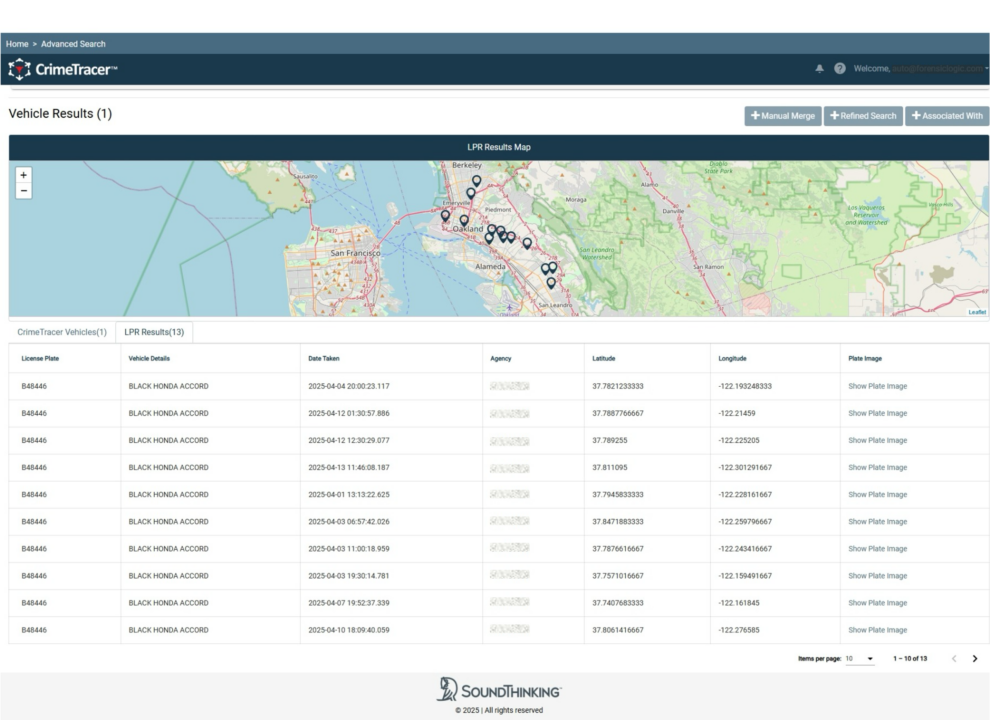Open the Welcome user account menu
990x720 pixels.
(x=921, y=69)
